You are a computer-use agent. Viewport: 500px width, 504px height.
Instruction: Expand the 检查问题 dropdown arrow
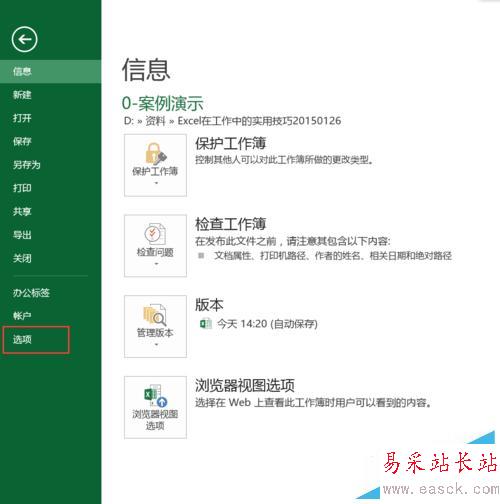coord(156,264)
